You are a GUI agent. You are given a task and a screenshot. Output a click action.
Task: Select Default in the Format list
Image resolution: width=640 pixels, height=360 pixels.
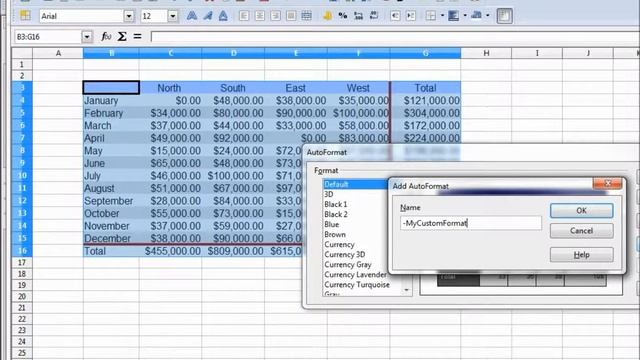356,184
